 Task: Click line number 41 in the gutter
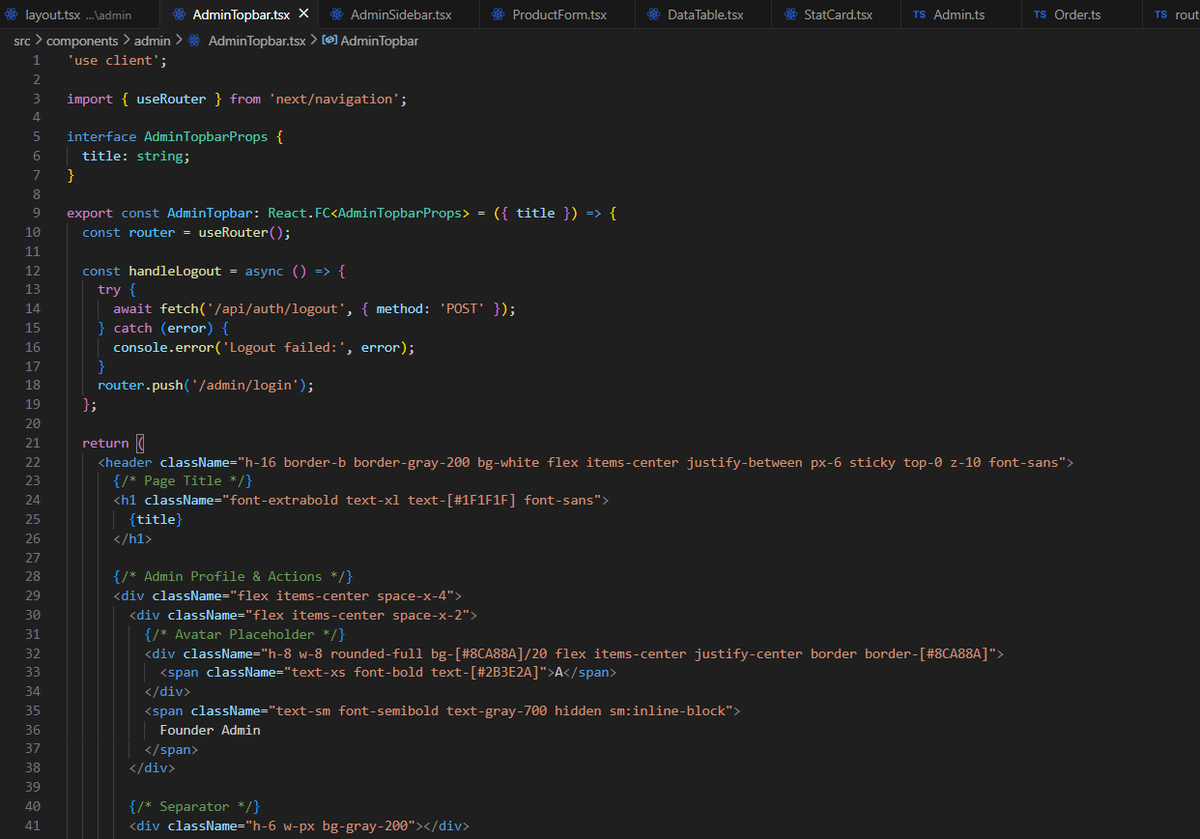pos(33,826)
